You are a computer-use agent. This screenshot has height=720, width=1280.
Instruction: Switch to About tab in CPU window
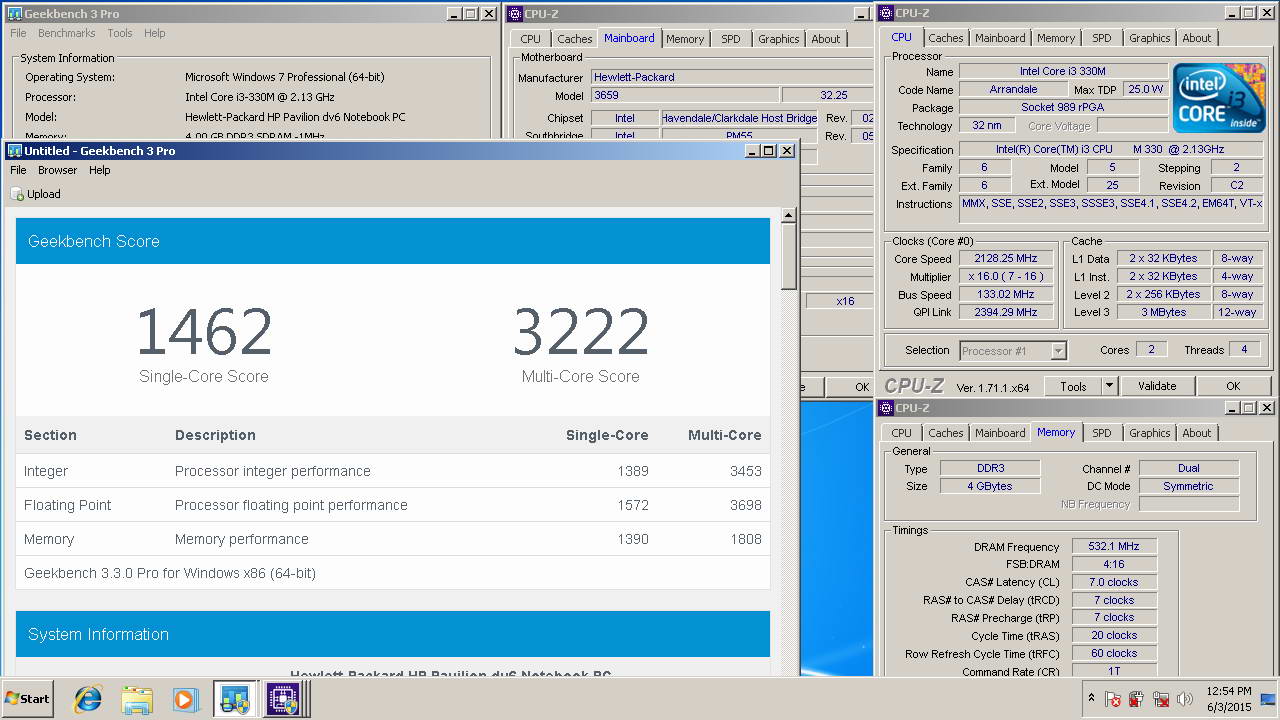pyautogui.click(x=1197, y=38)
